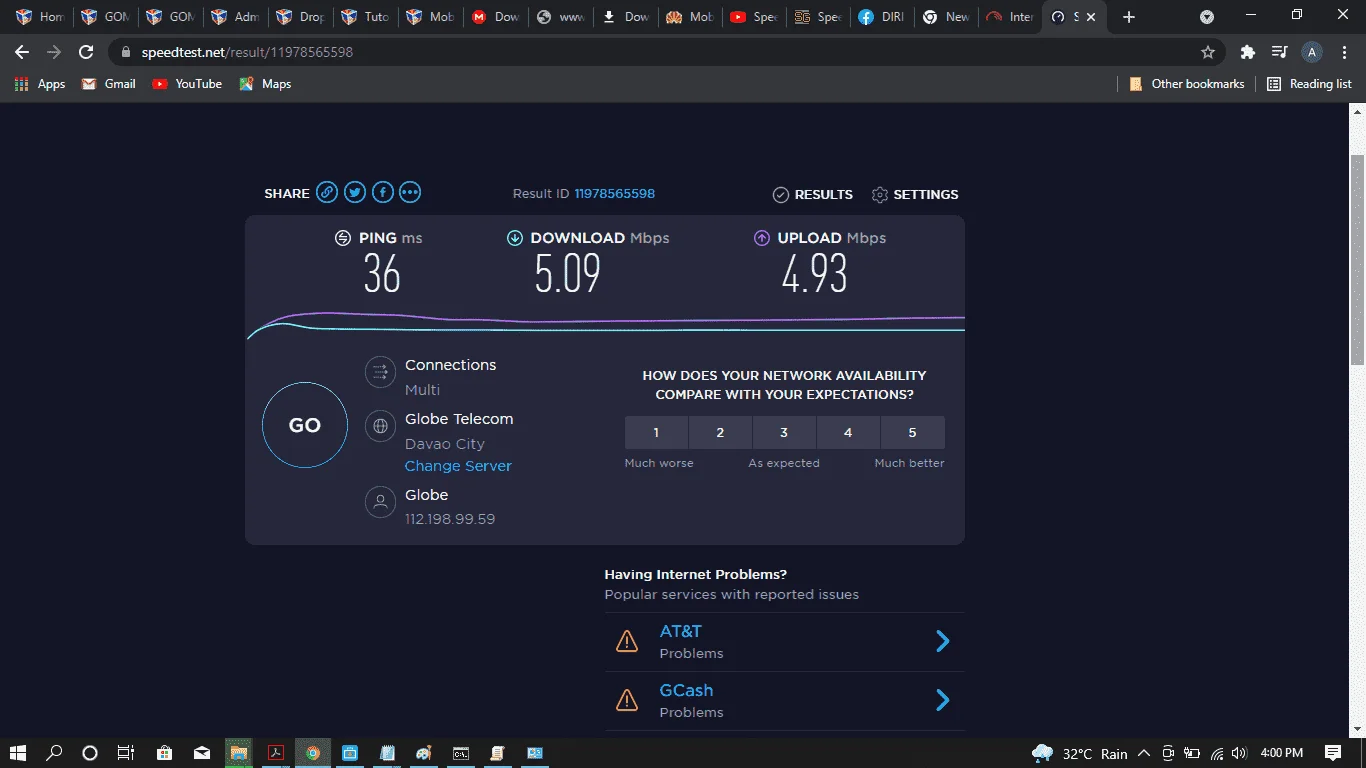1366x768 pixels.
Task: Go back to the previous page
Action: click(x=22, y=52)
